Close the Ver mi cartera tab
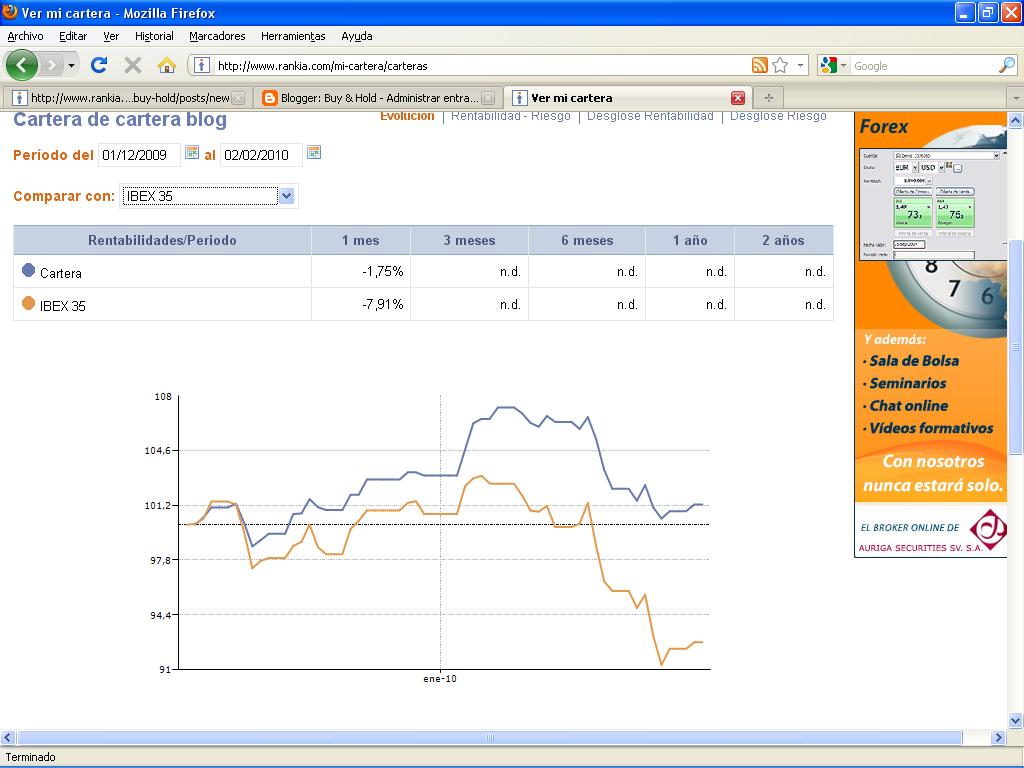This screenshot has height=768, width=1024. tap(738, 98)
